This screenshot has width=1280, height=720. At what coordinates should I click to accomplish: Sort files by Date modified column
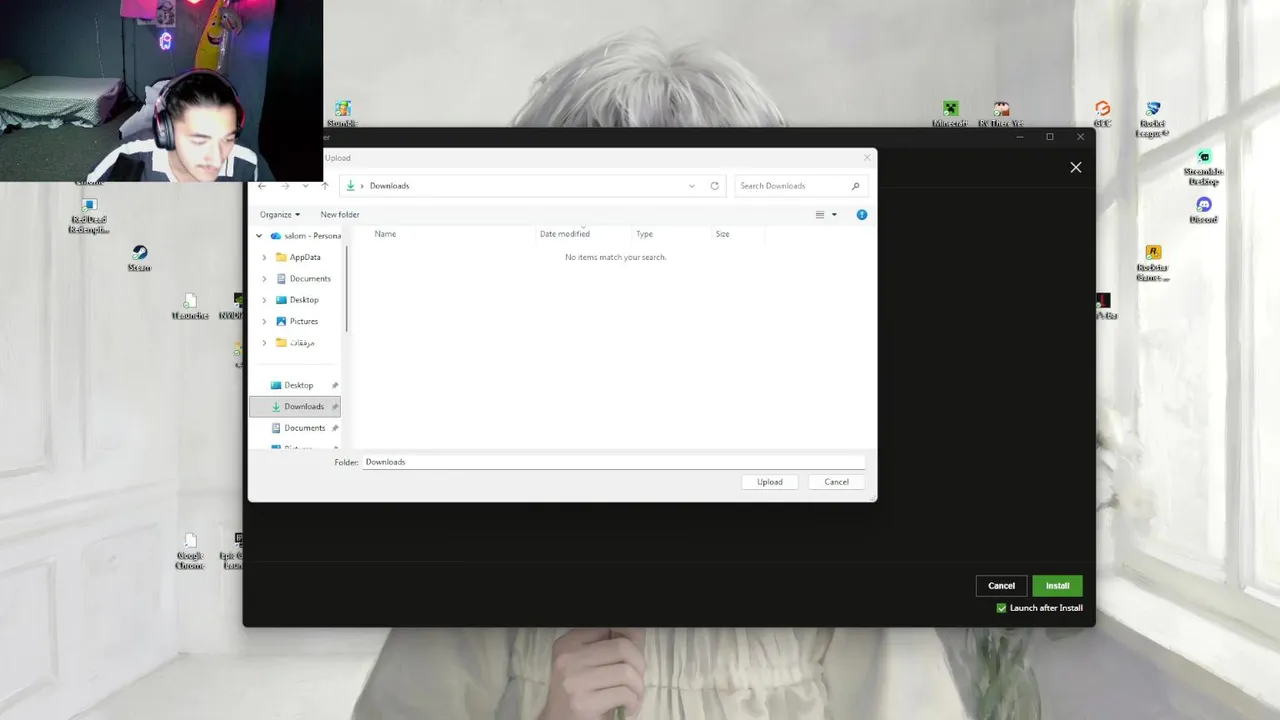coord(565,234)
